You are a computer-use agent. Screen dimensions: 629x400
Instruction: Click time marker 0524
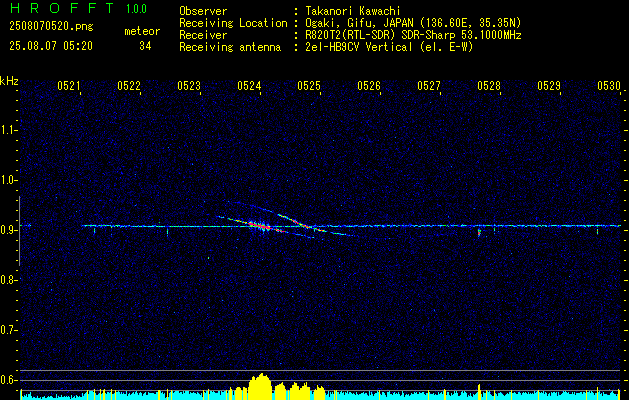[249, 85]
